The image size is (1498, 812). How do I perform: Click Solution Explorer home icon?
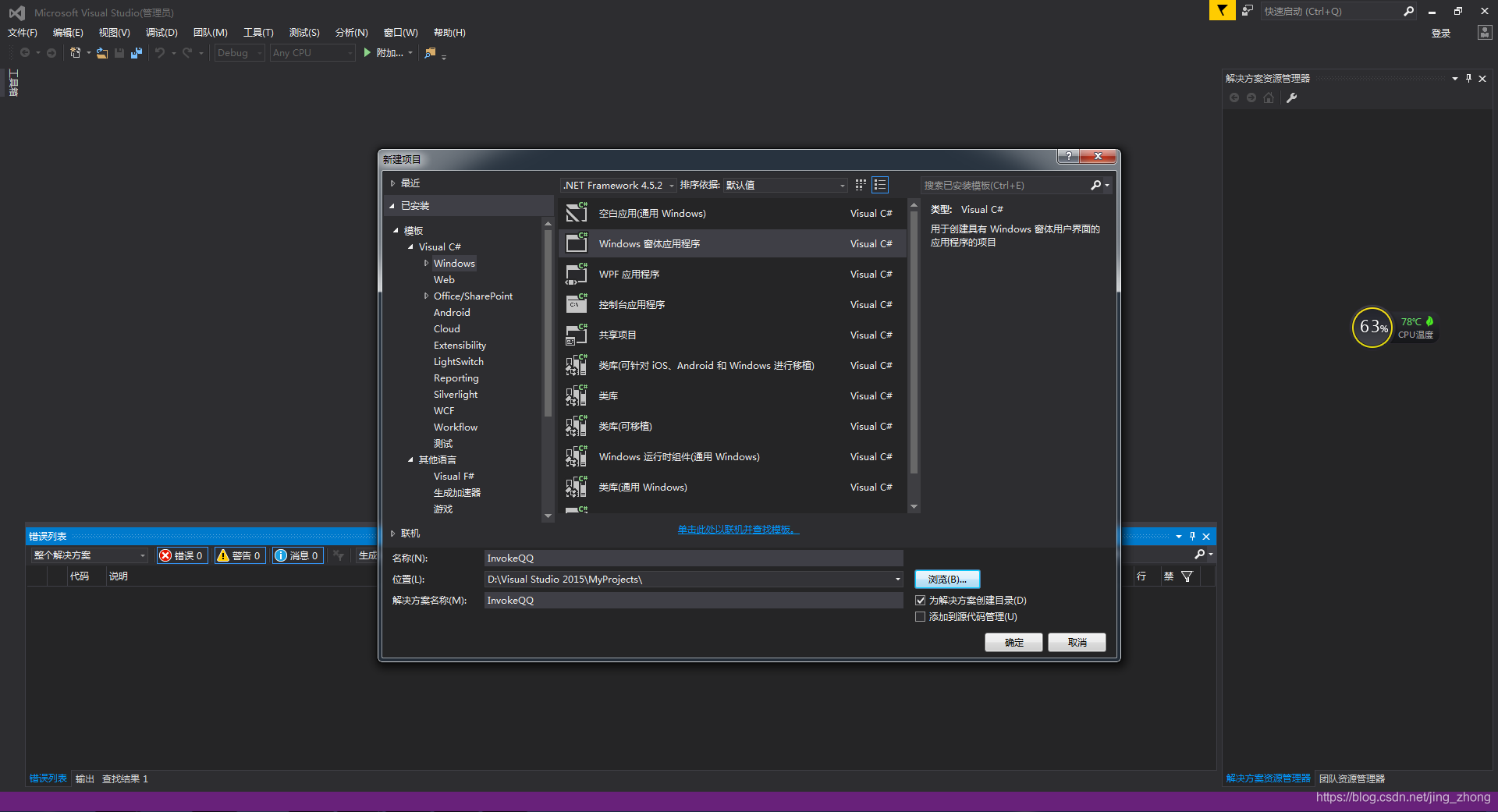coord(1269,98)
